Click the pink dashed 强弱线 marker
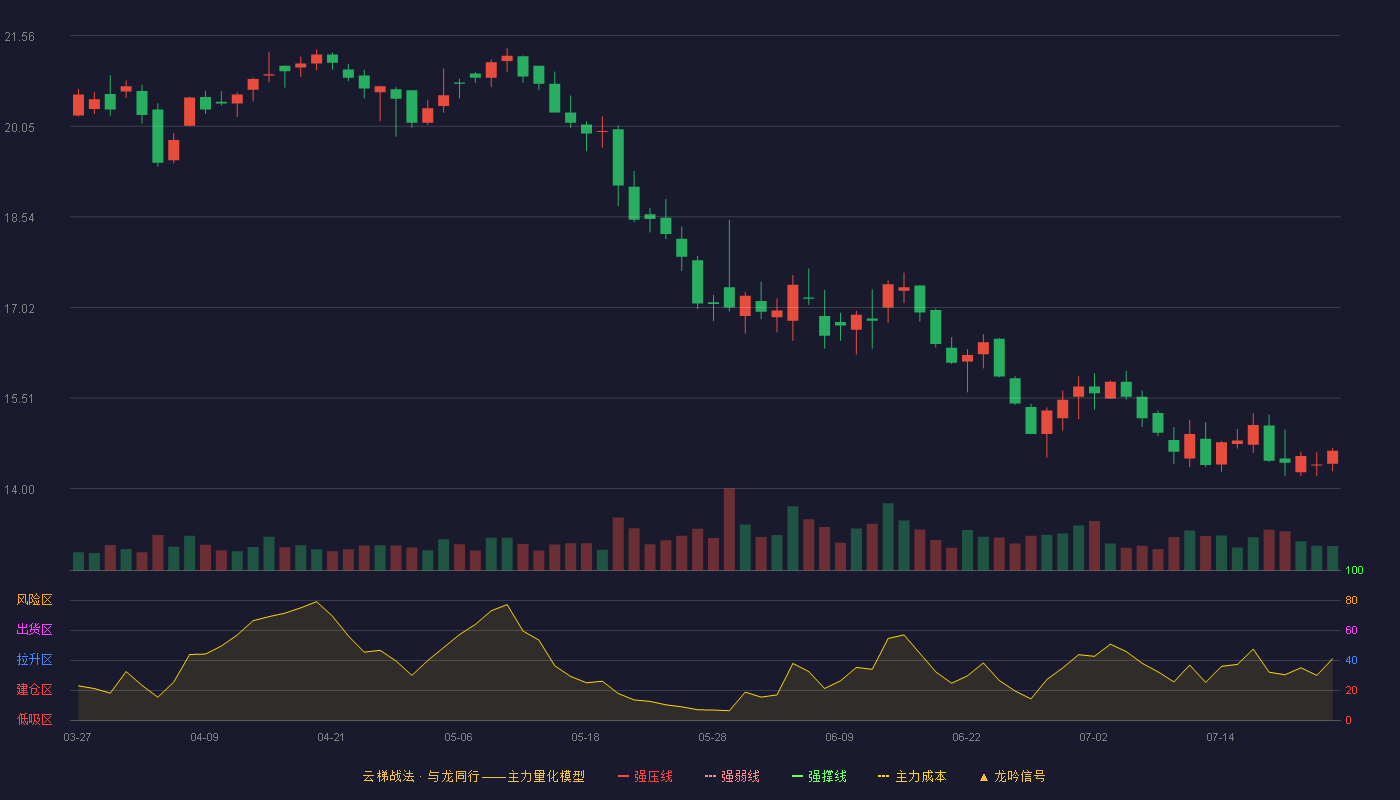This screenshot has width=1400, height=800. 710,776
